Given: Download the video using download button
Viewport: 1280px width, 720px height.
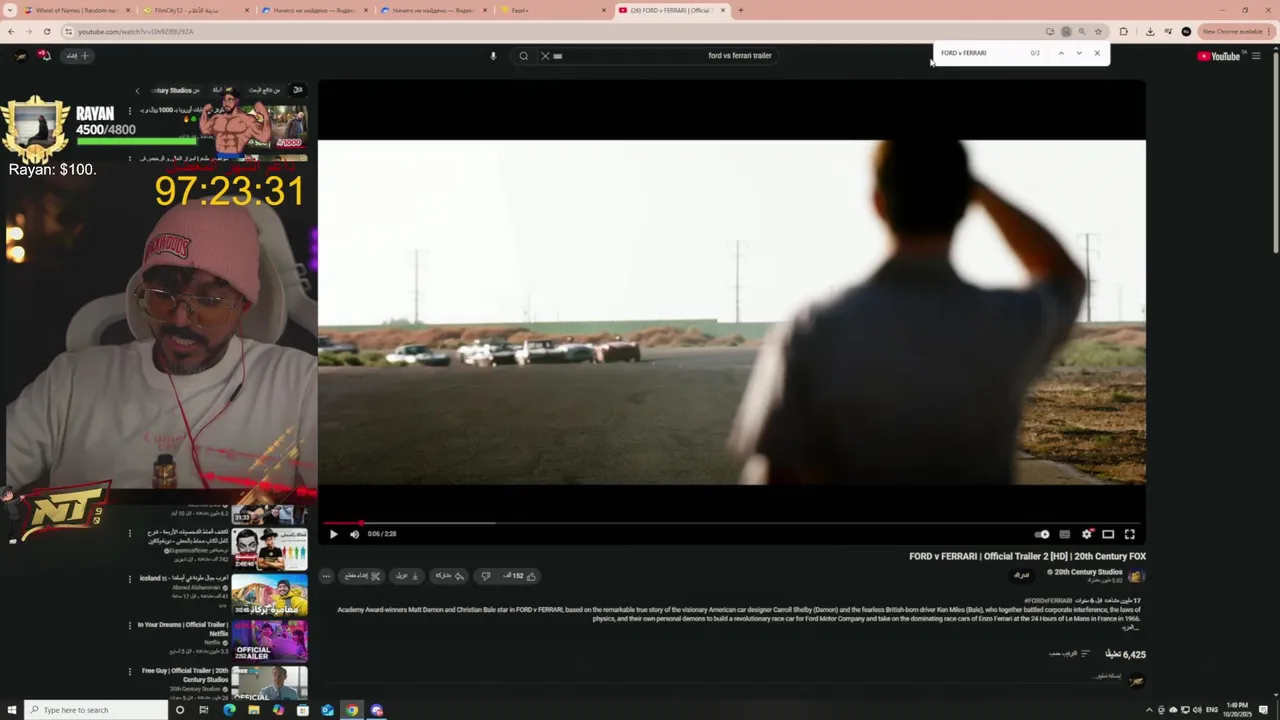Looking at the screenshot, I should pyautogui.click(x=407, y=576).
